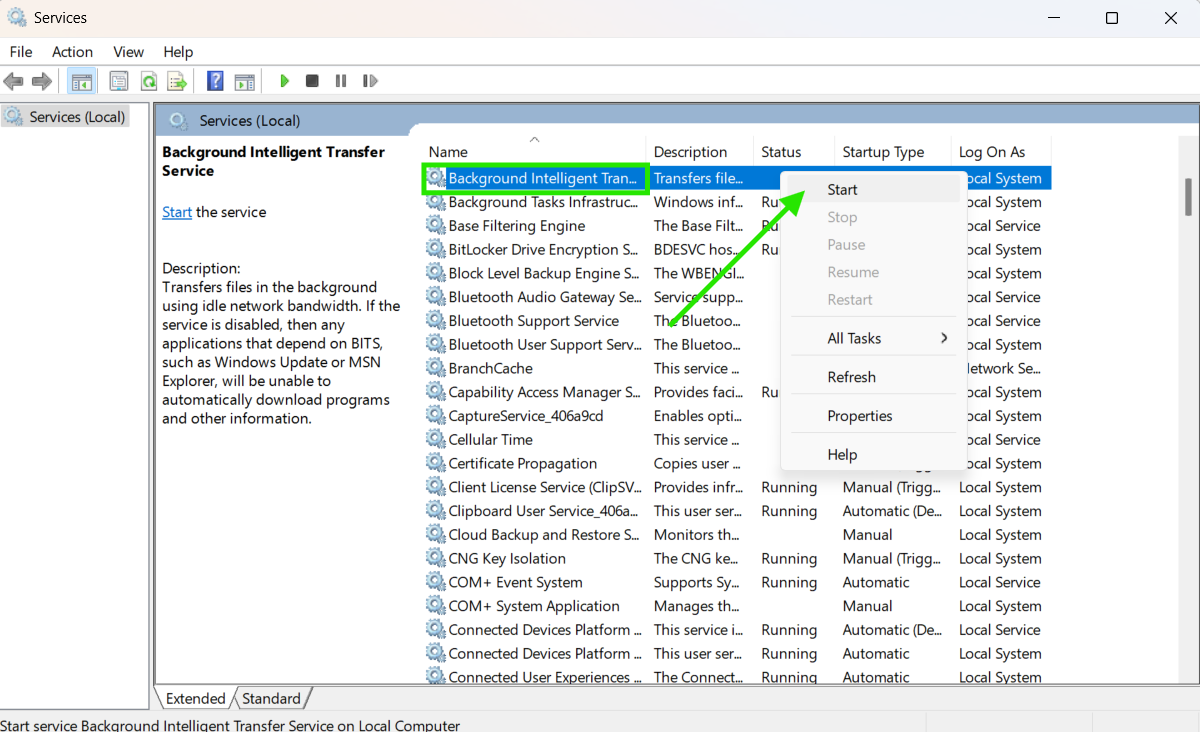The image size is (1200, 732).
Task: Click the gear icon beside Background Tasks Infrastructure
Action: click(435, 202)
